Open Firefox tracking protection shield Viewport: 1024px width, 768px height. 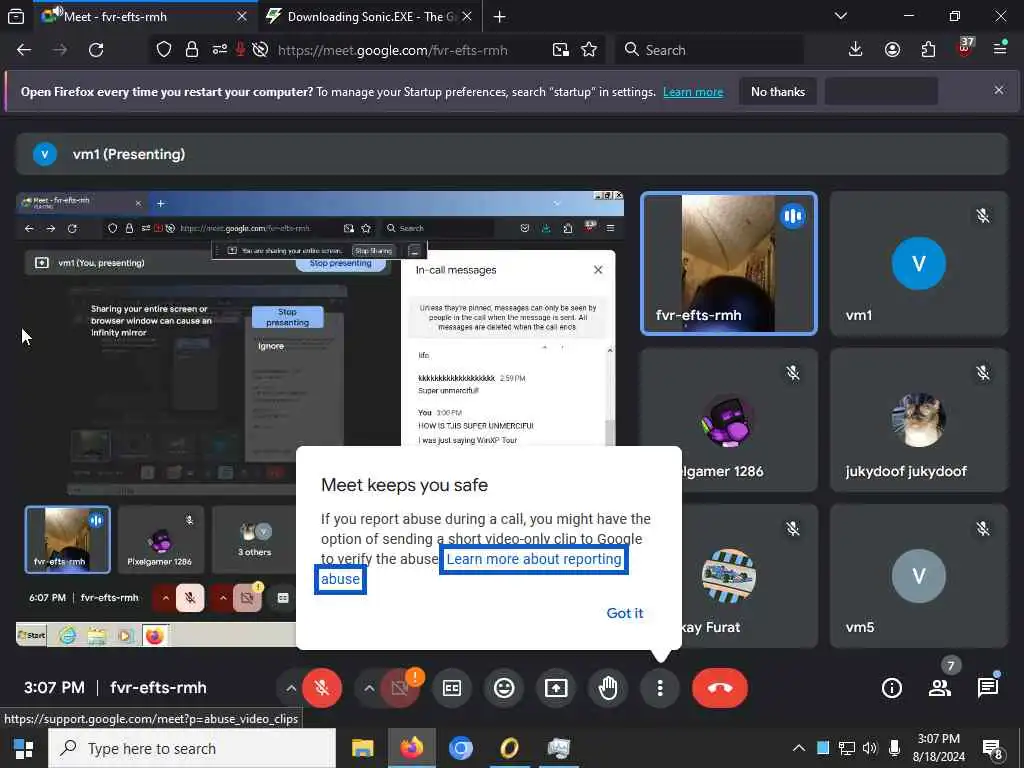pos(164,50)
